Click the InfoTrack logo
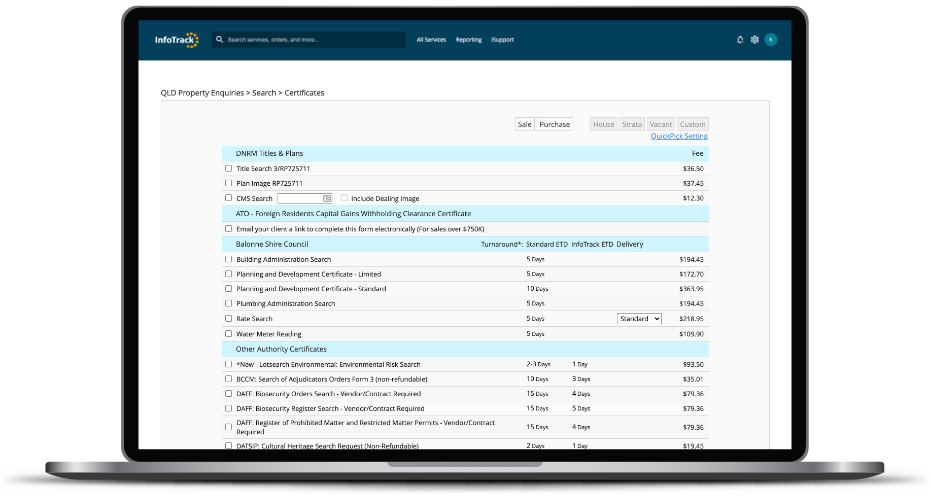931x499 pixels. coord(176,40)
